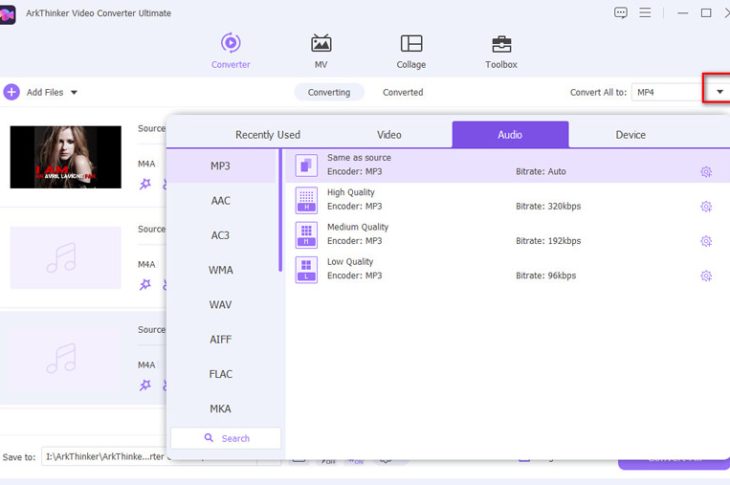730x485 pixels.
Task: Click the format list scrollbar
Action: (280, 210)
